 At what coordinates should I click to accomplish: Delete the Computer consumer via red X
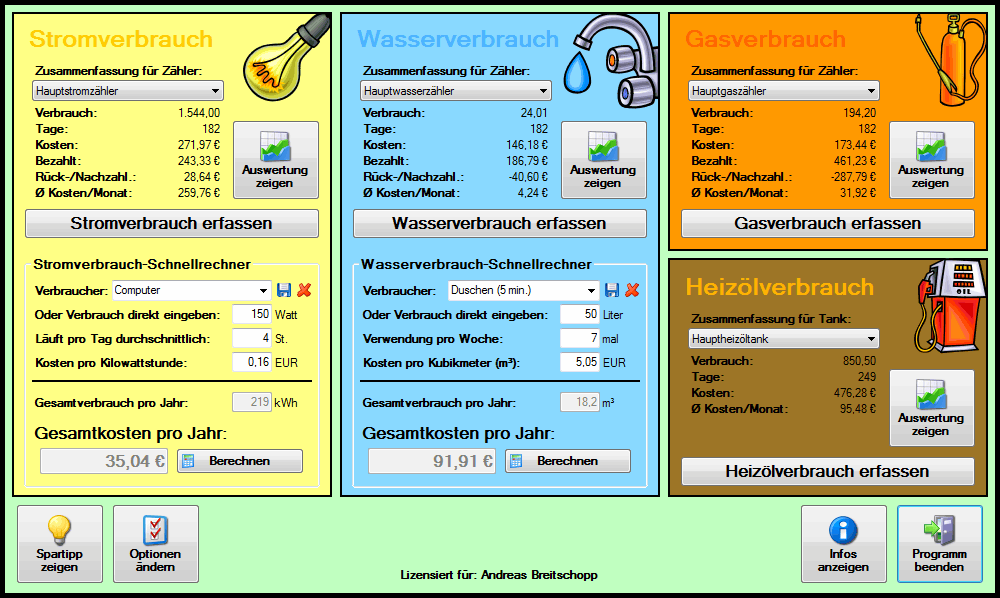coord(303,288)
